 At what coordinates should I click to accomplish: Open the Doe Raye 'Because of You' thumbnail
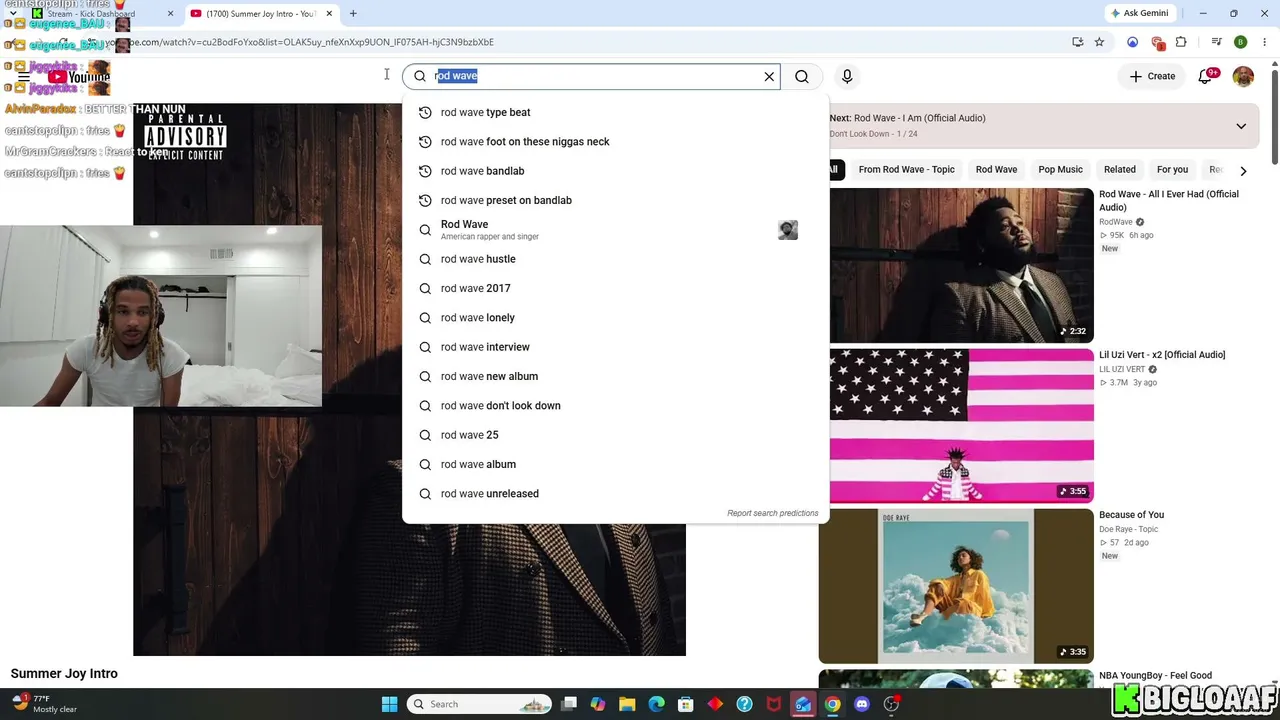tap(956, 586)
